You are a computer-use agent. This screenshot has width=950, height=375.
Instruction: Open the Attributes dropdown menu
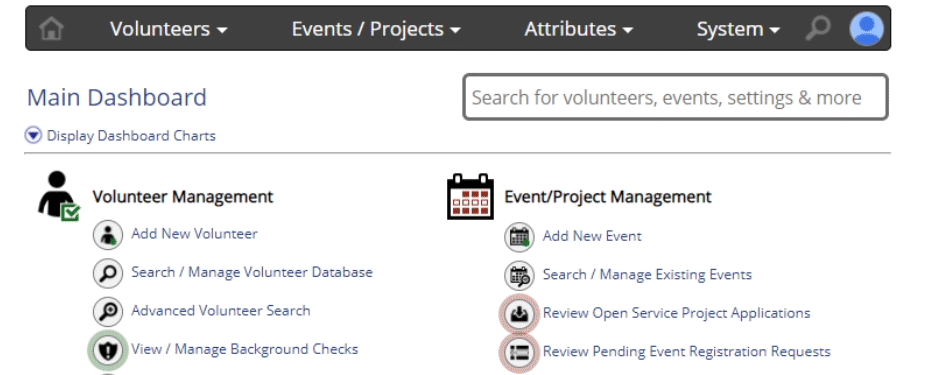pos(579,28)
